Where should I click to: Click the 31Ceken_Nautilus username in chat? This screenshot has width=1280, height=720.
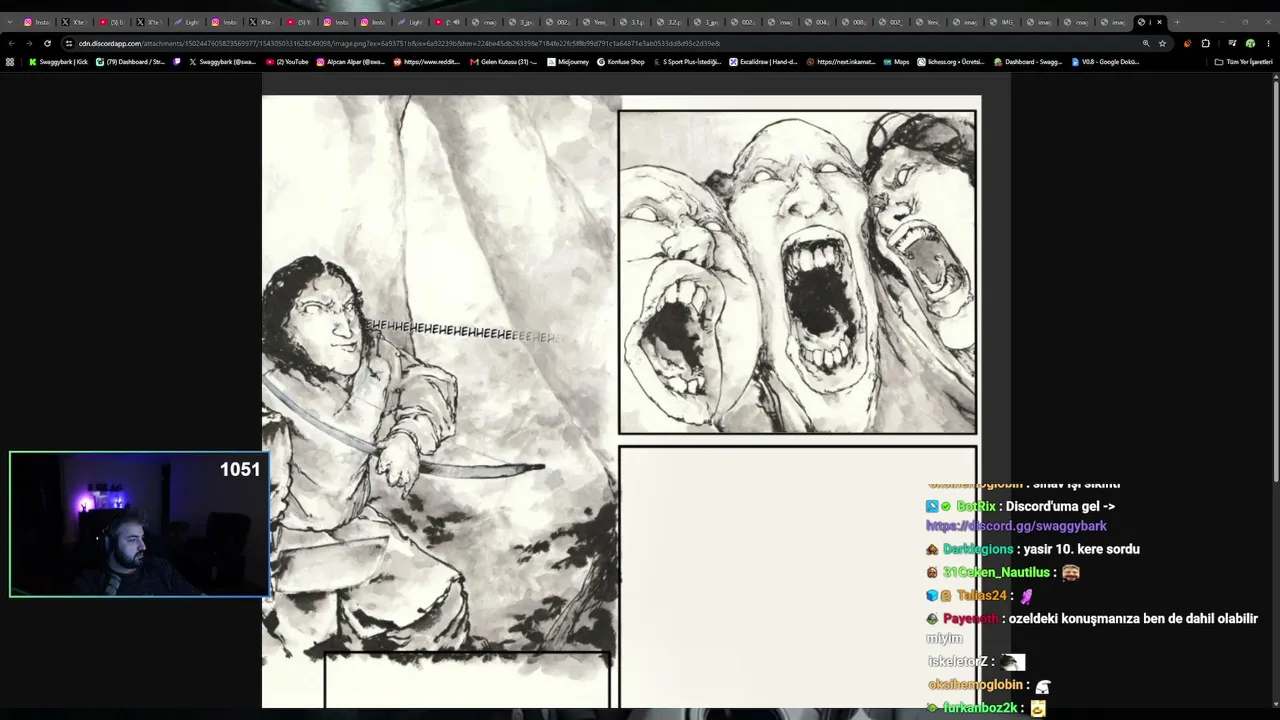click(996, 572)
